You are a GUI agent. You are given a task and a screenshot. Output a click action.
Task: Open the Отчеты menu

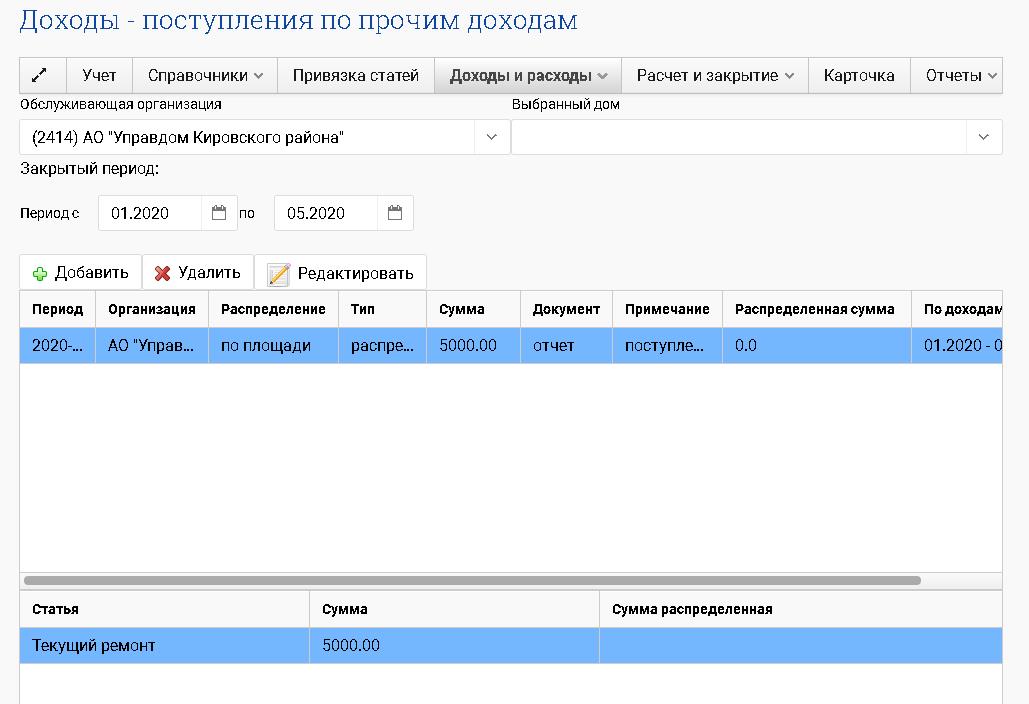point(961,76)
